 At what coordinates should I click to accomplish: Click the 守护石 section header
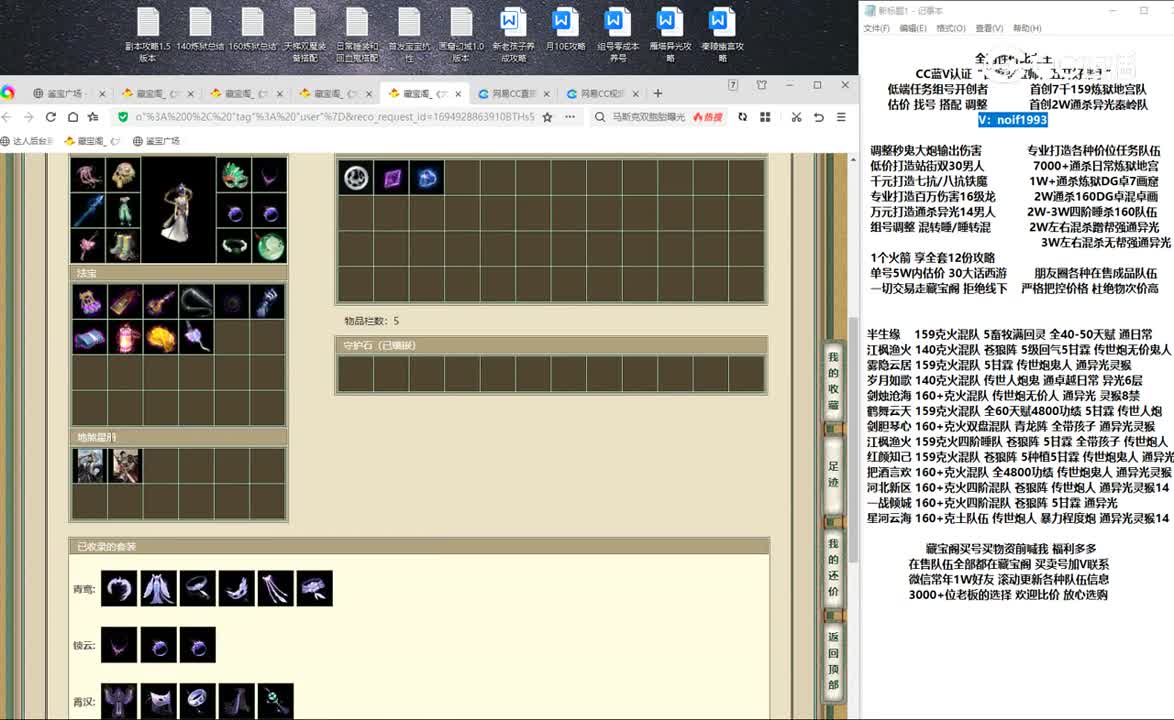pos(551,345)
